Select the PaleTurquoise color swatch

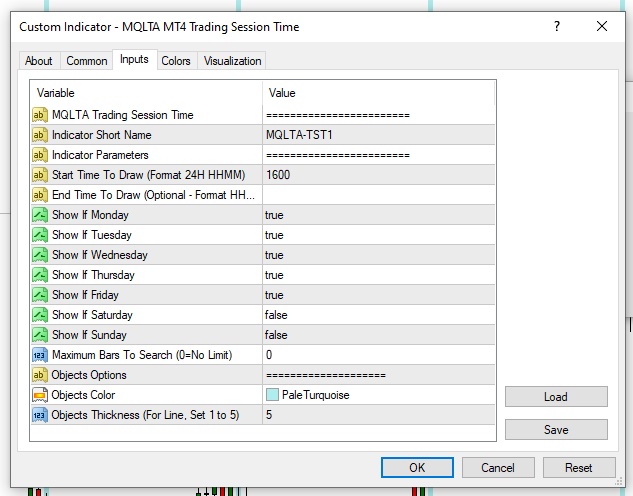click(x=273, y=395)
